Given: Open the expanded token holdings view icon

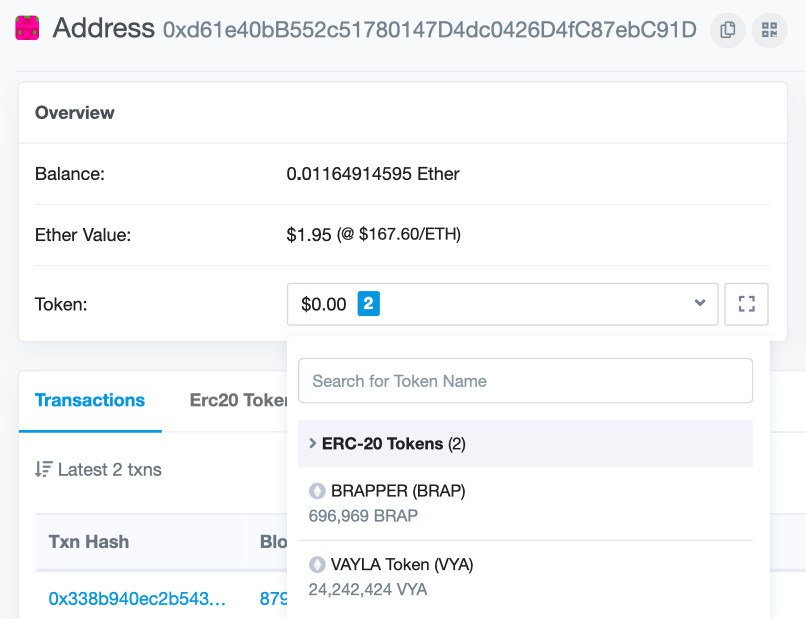Looking at the screenshot, I should point(746,304).
